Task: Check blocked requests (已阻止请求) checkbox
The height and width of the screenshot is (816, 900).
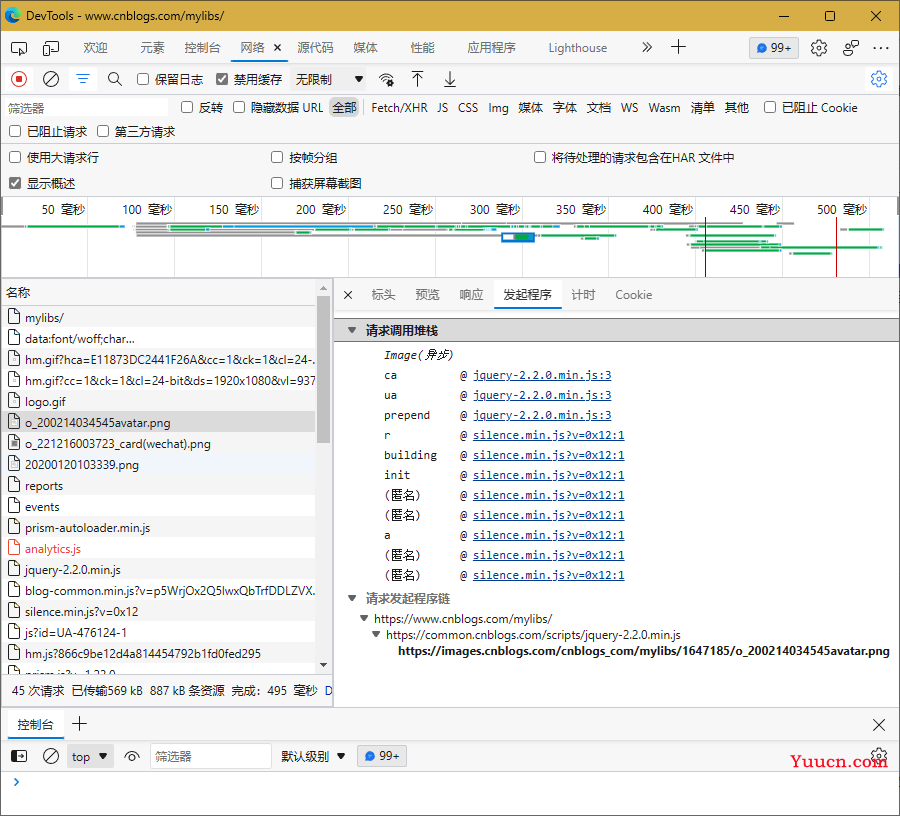Action: [15, 131]
